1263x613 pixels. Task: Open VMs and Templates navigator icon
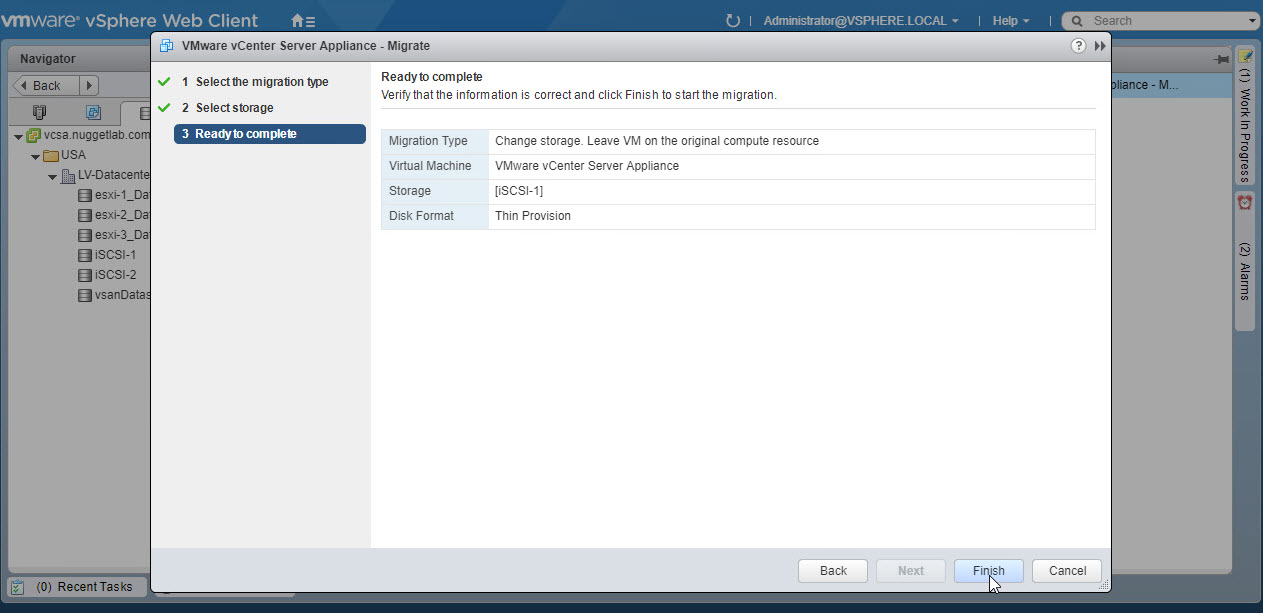pyautogui.click(x=93, y=113)
